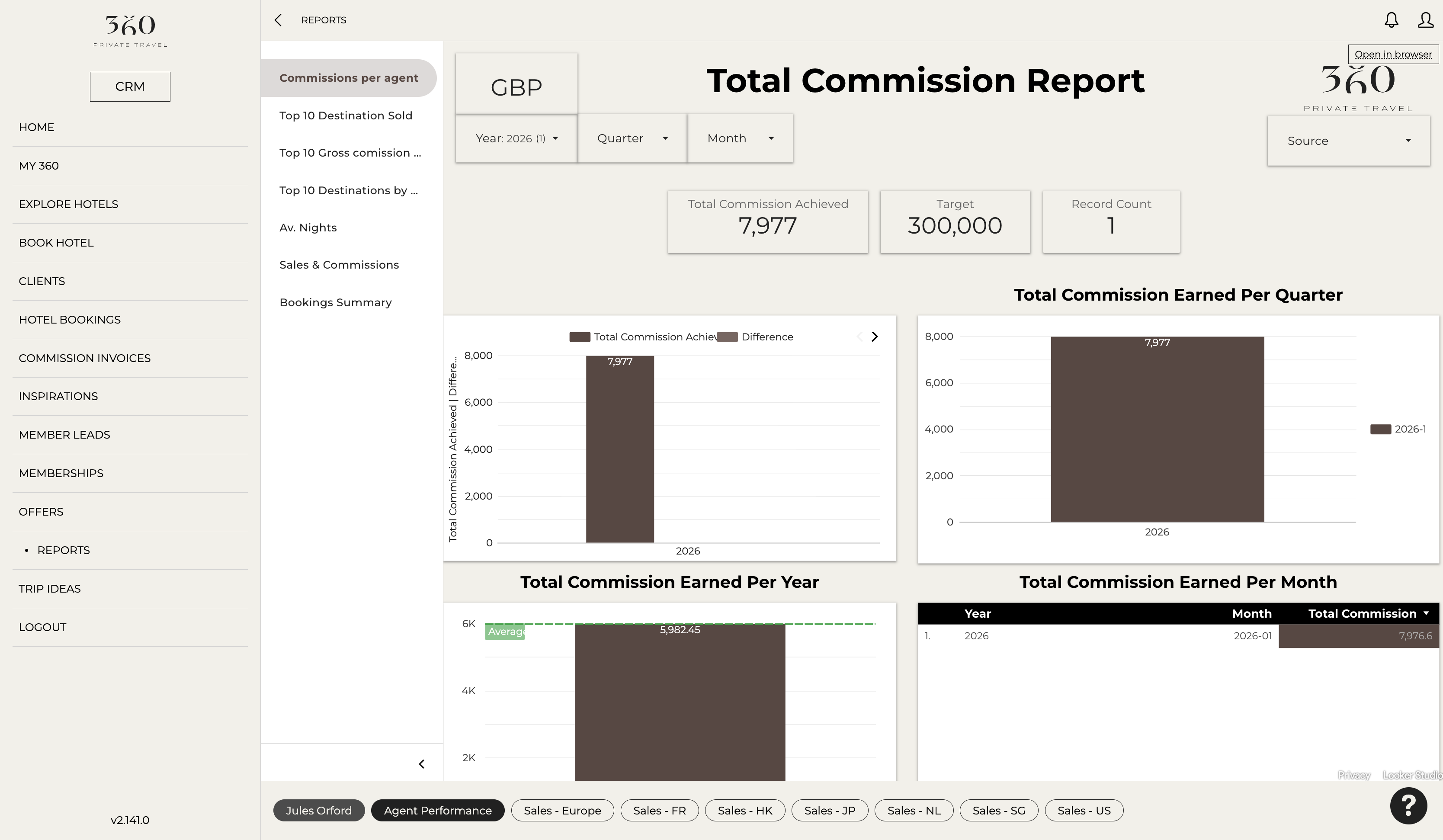Expand the Quarter filter dropdown
The image size is (1443, 840).
pos(632,138)
